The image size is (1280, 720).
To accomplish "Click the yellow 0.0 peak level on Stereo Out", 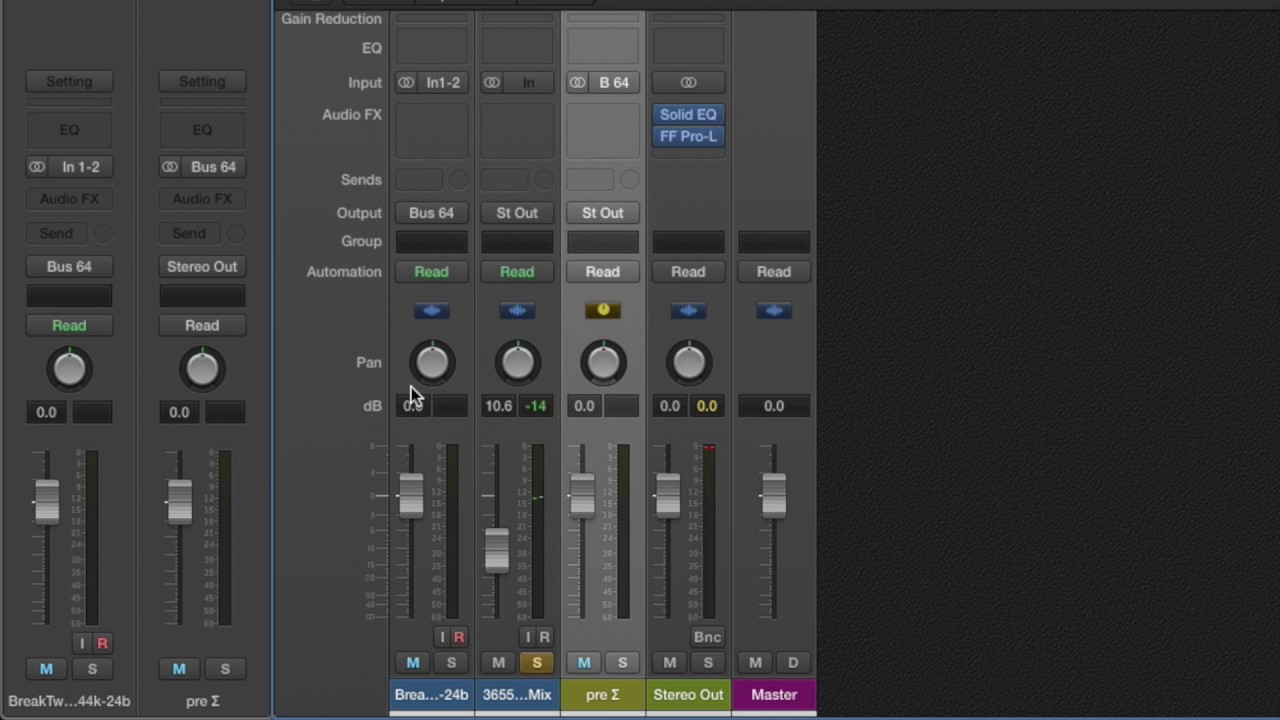I will point(707,406).
